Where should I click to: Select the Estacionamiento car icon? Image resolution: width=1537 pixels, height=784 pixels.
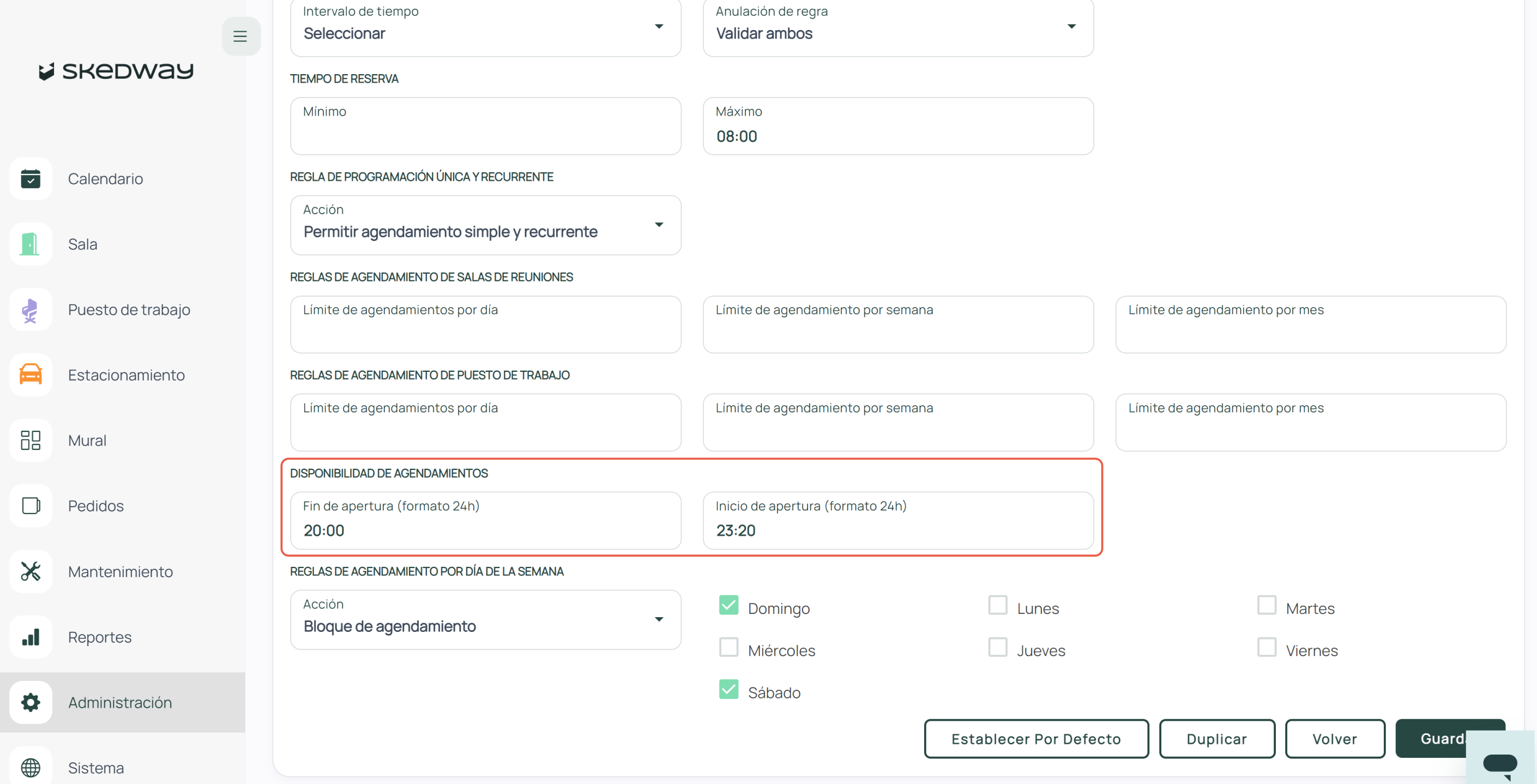(31, 375)
